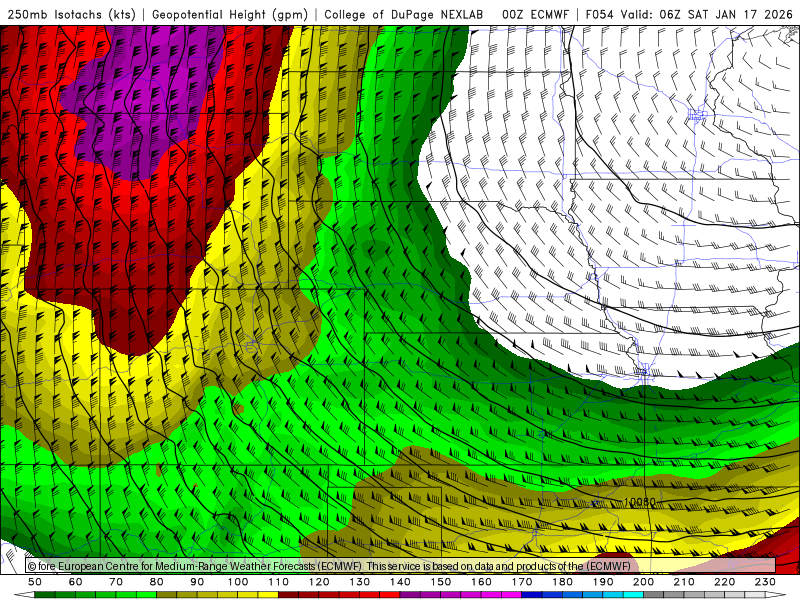
Task: Click the '50' value on the color scale
Action: (x=35, y=582)
